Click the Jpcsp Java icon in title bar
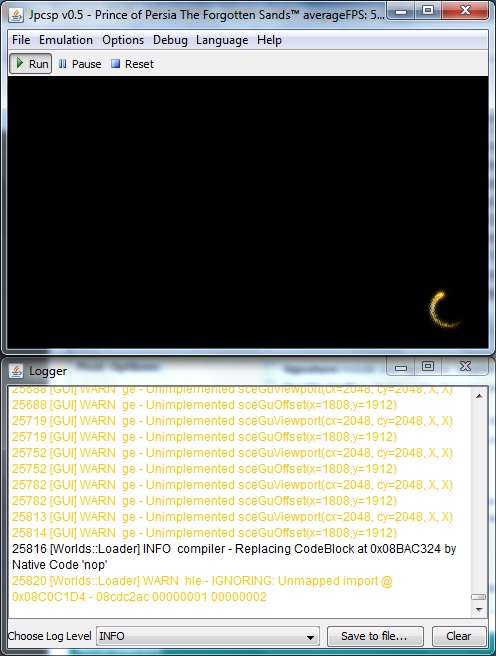Viewport: 496px width, 656px height. (x=16, y=15)
